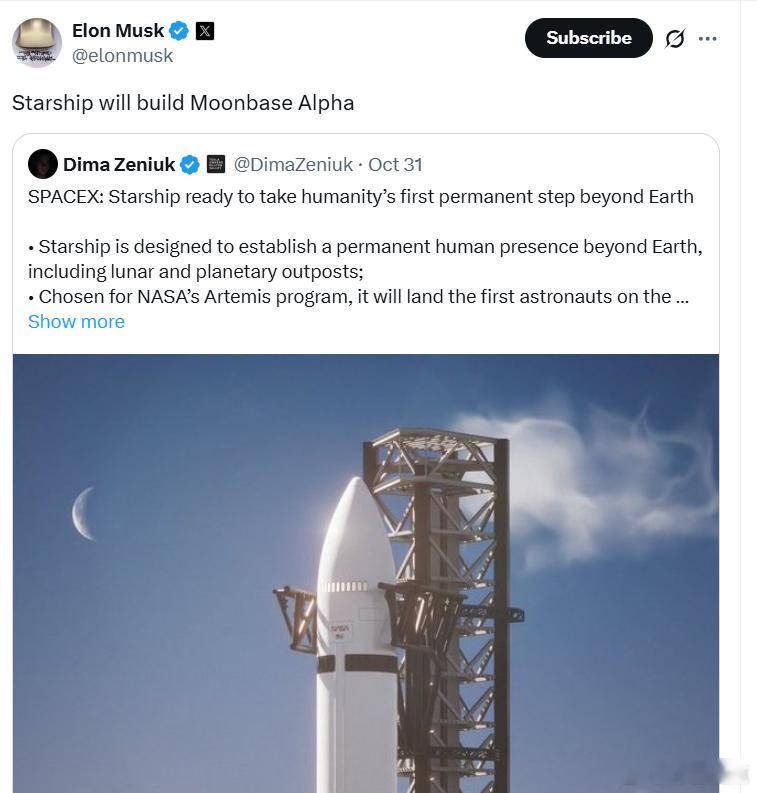757x793 pixels.
Task: Click the Oct 31 timestamp
Action: (x=395, y=164)
